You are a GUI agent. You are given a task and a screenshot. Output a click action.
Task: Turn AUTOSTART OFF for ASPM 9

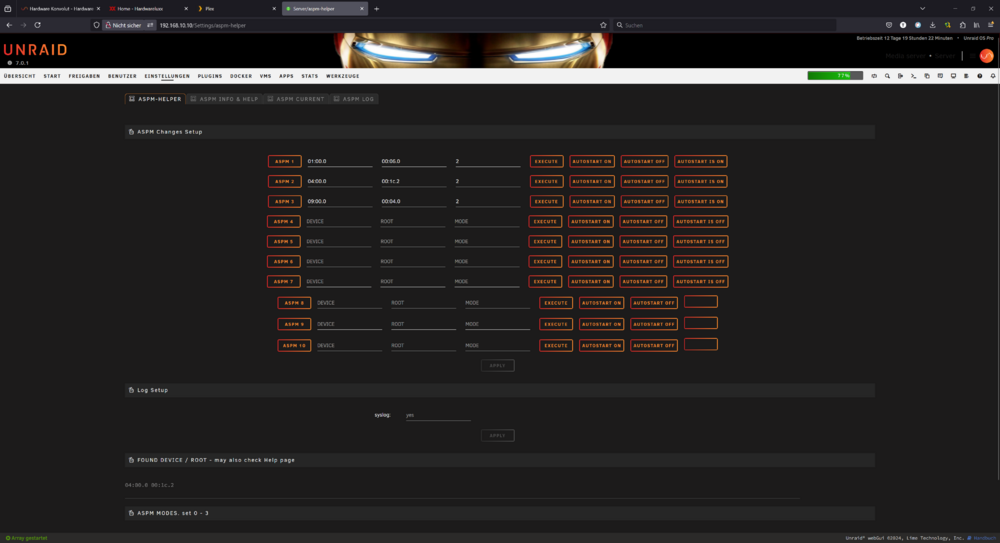click(654, 324)
